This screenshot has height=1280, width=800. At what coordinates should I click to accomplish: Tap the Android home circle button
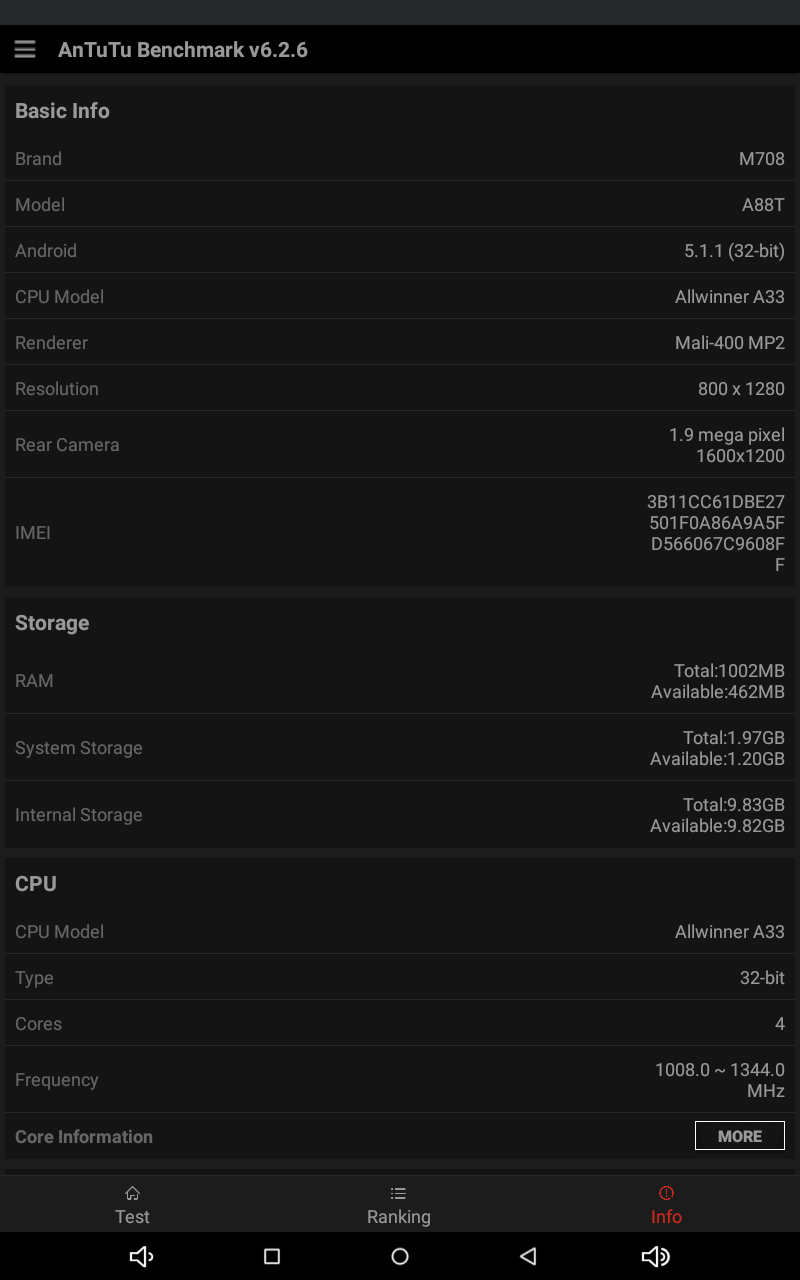tap(400, 1257)
